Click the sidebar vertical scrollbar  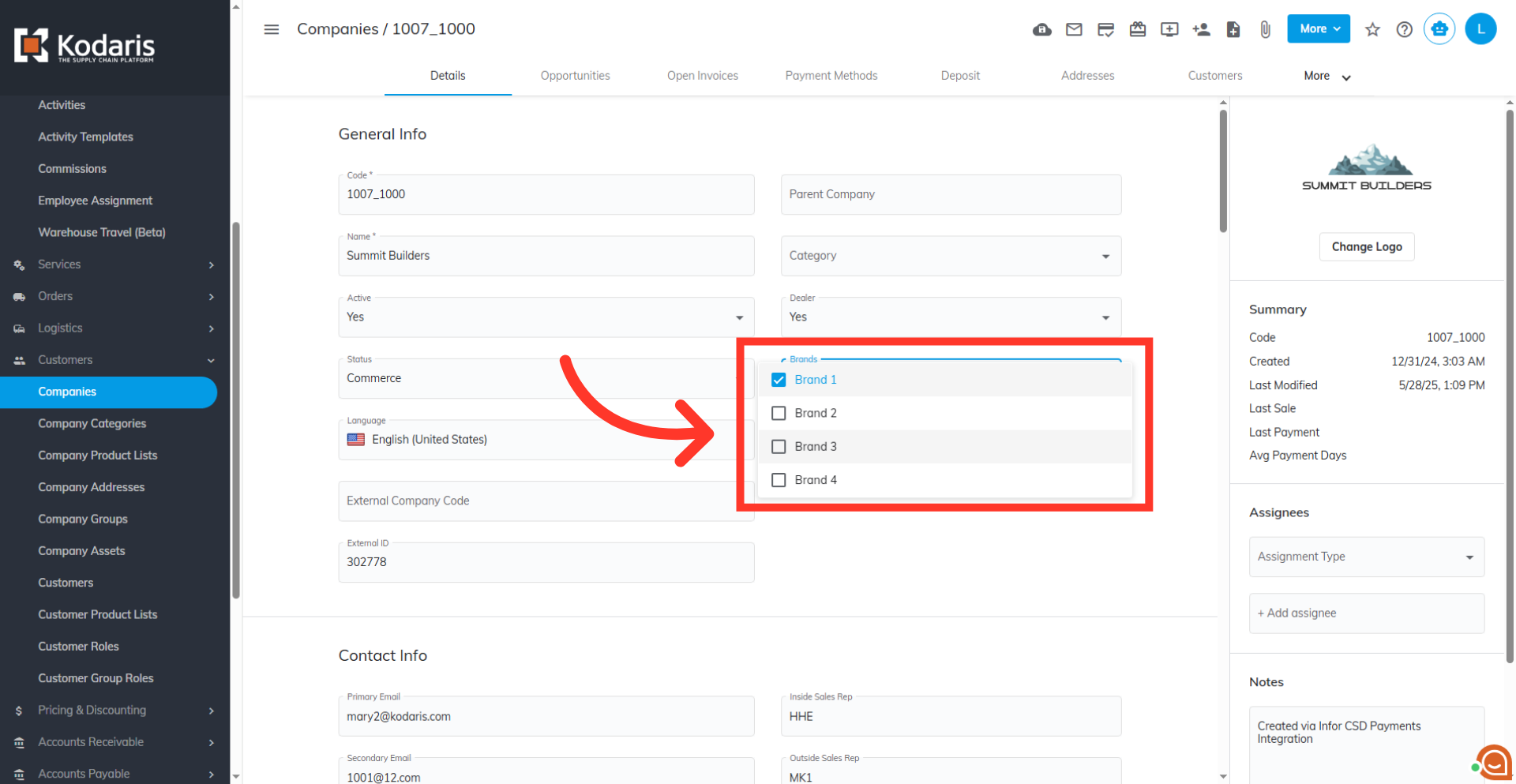point(235,411)
